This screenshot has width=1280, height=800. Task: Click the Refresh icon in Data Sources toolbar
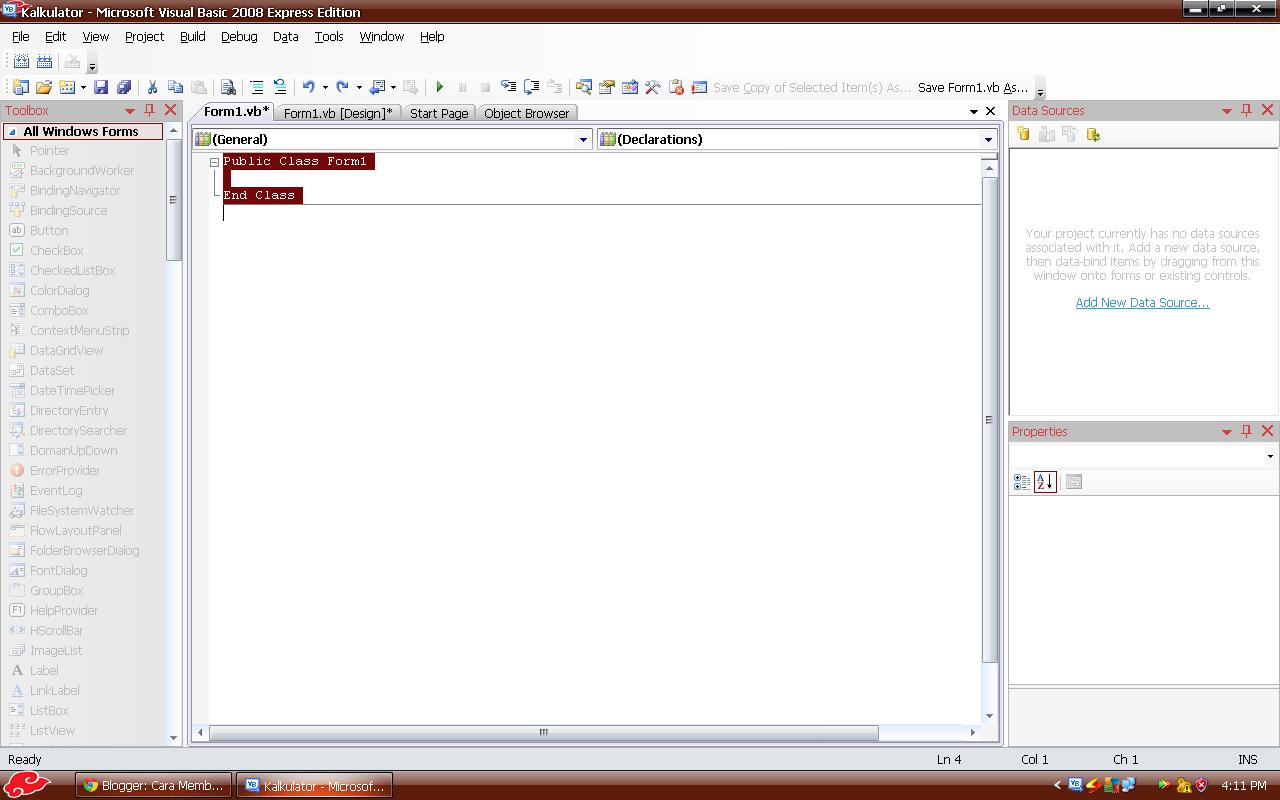1093,134
